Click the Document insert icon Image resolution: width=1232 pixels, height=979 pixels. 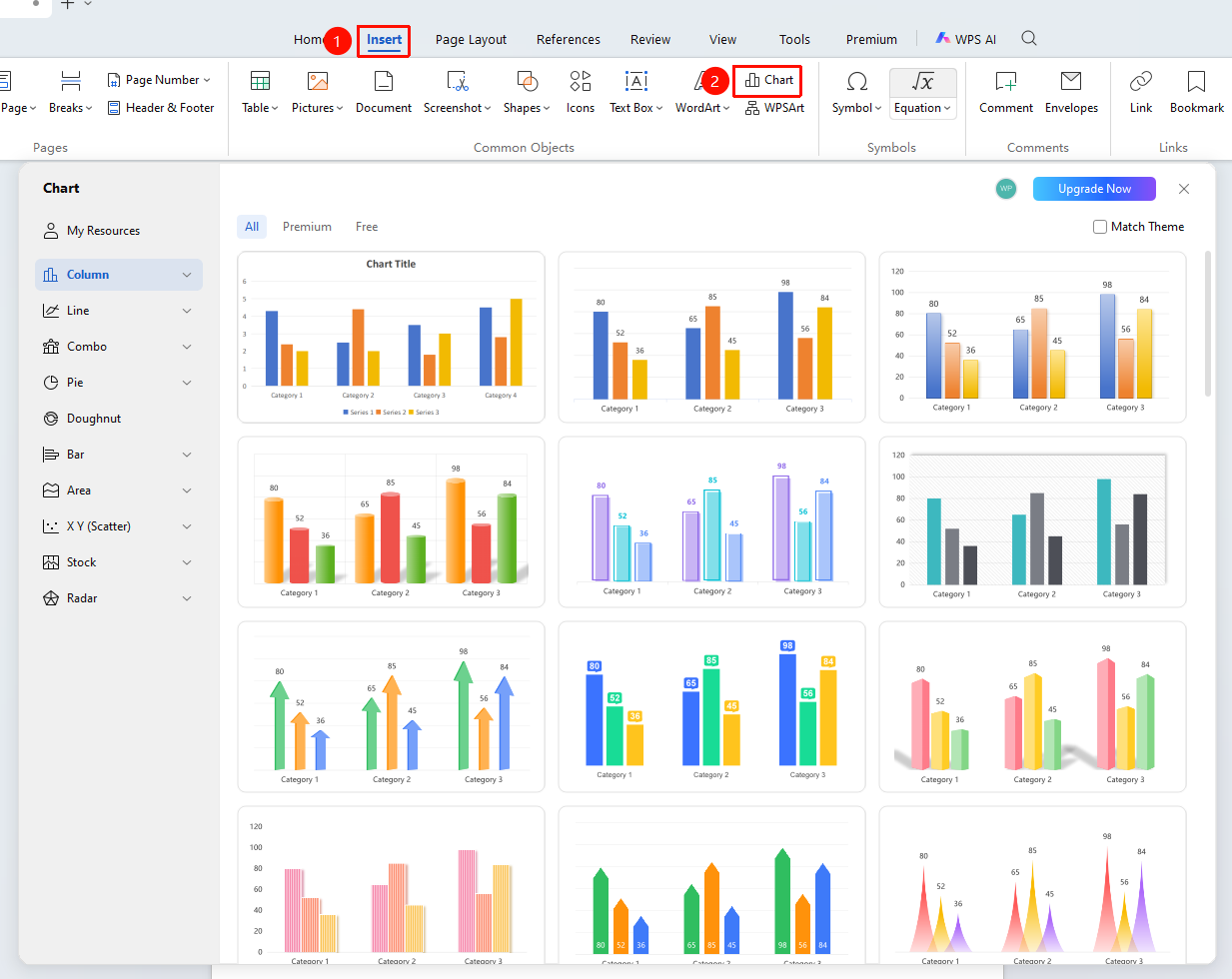click(384, 92)
